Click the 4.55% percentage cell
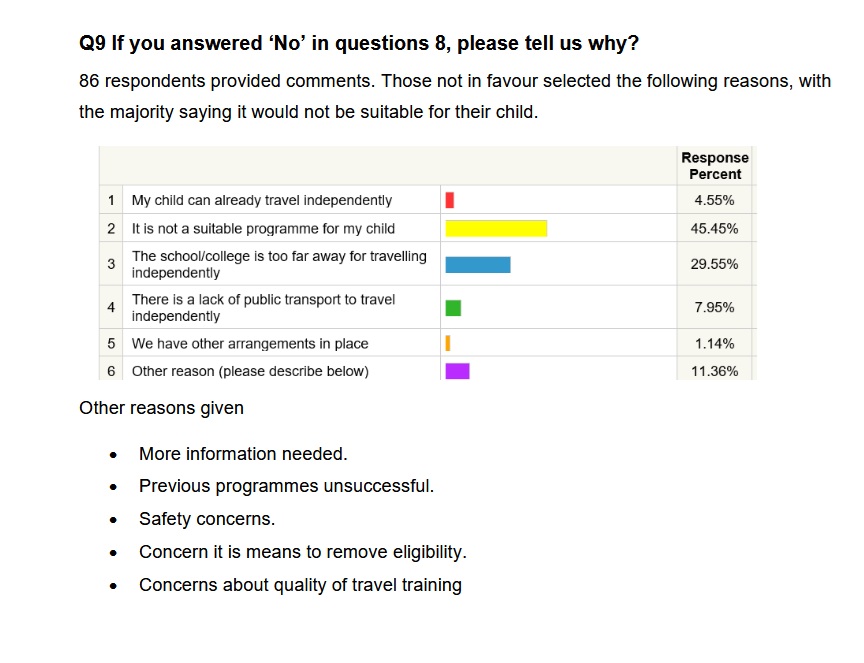The width and height of the screenshot is (864, 663). pyautogui.click(x=714, y=200)
